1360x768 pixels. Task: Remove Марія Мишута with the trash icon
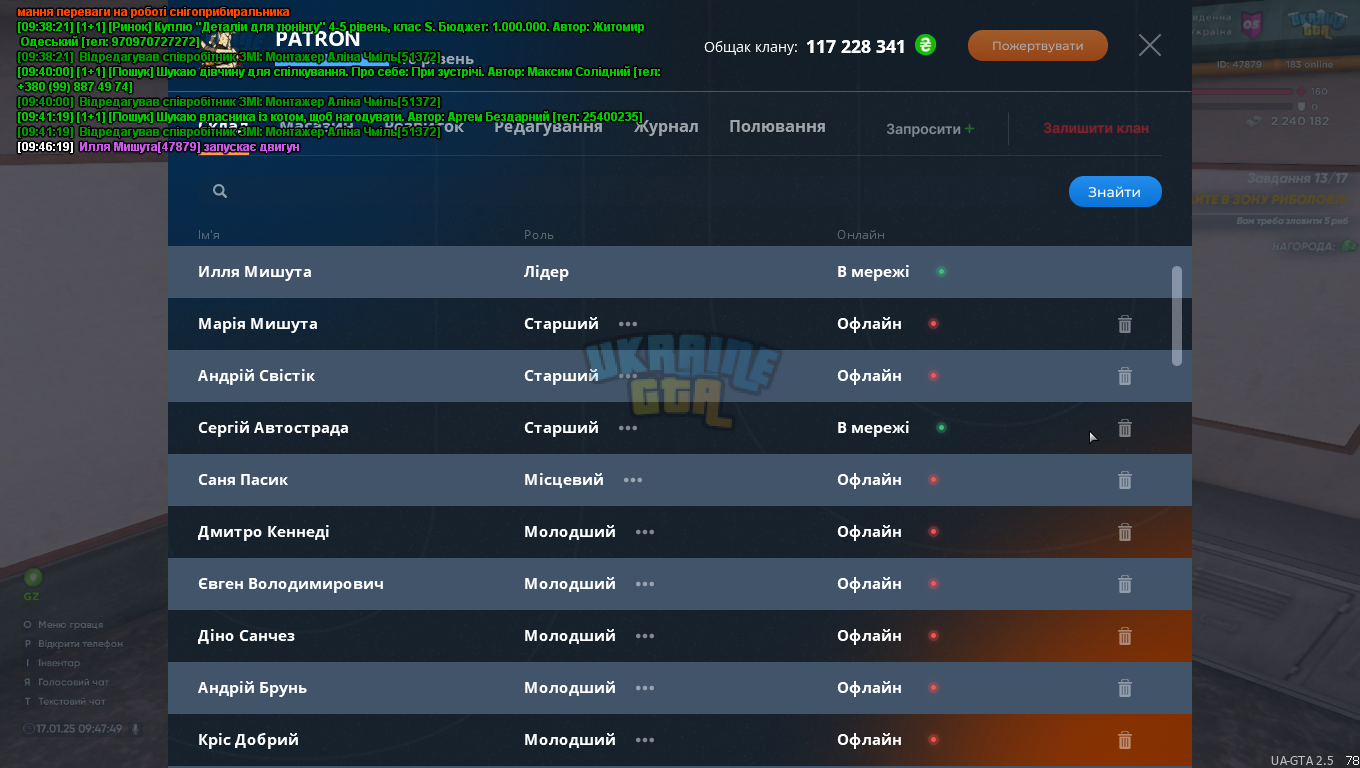(x=1125, y=324)
